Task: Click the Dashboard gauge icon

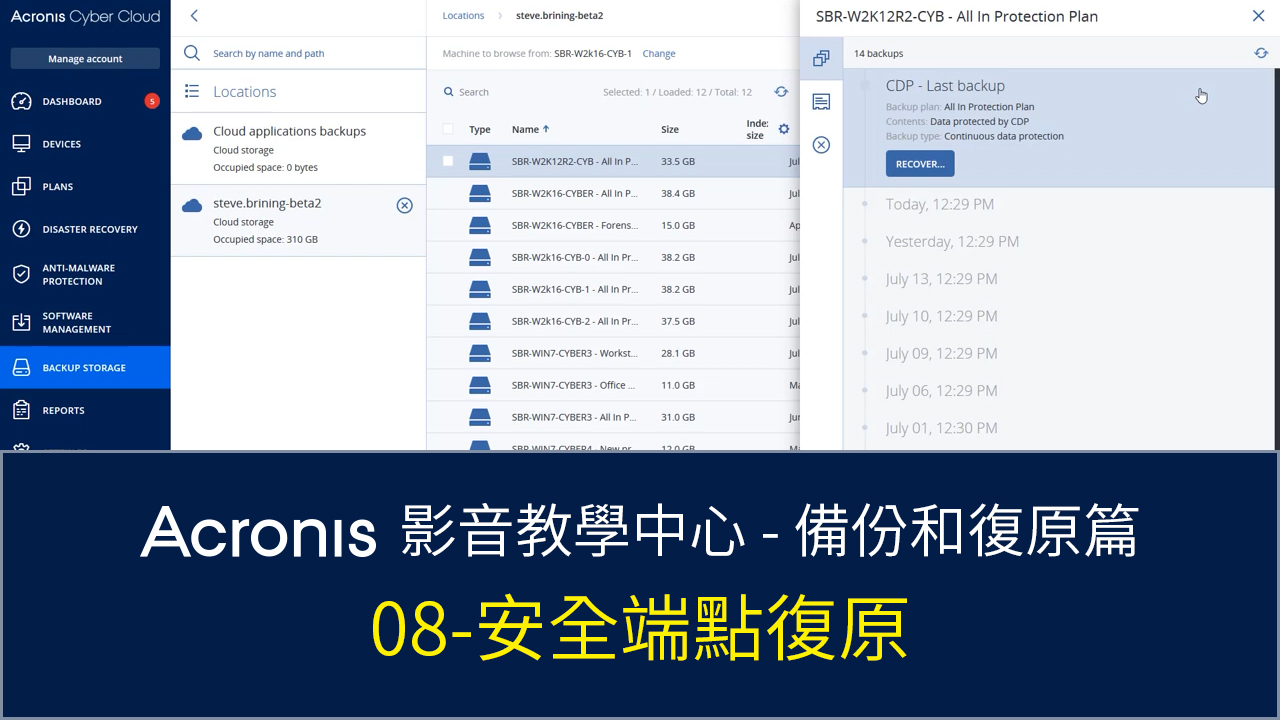Action: (21, 101)
